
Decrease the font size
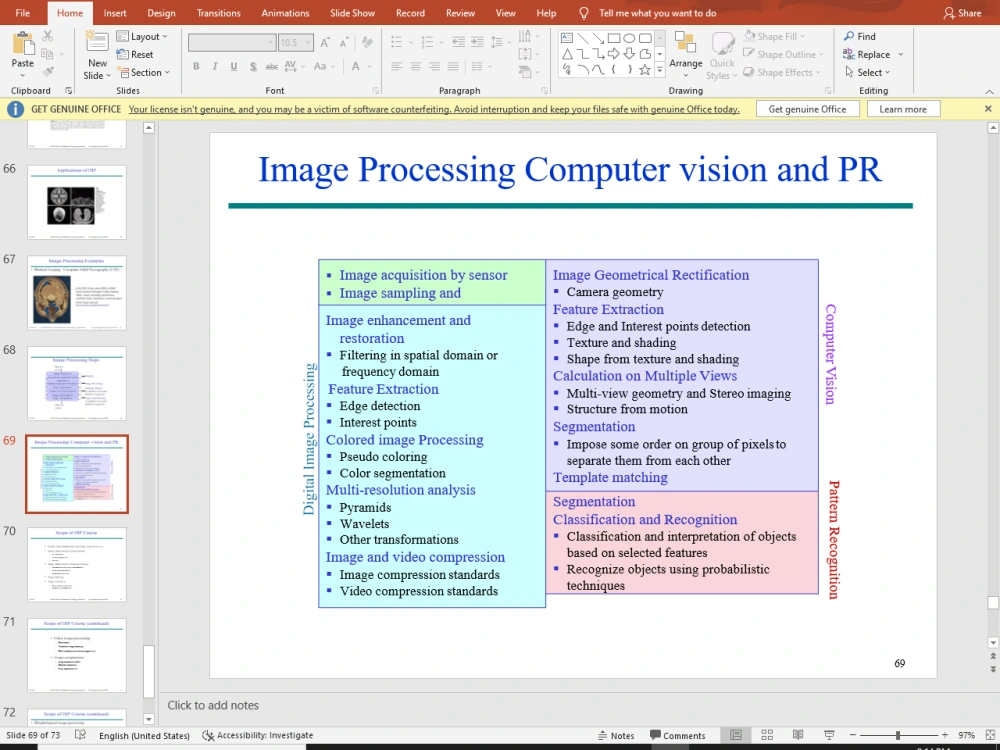pyautogui.click(x=344, y=42)
